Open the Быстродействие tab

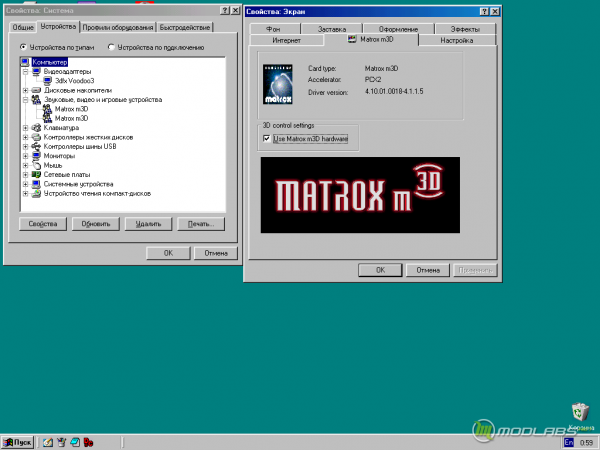[185, 27]
